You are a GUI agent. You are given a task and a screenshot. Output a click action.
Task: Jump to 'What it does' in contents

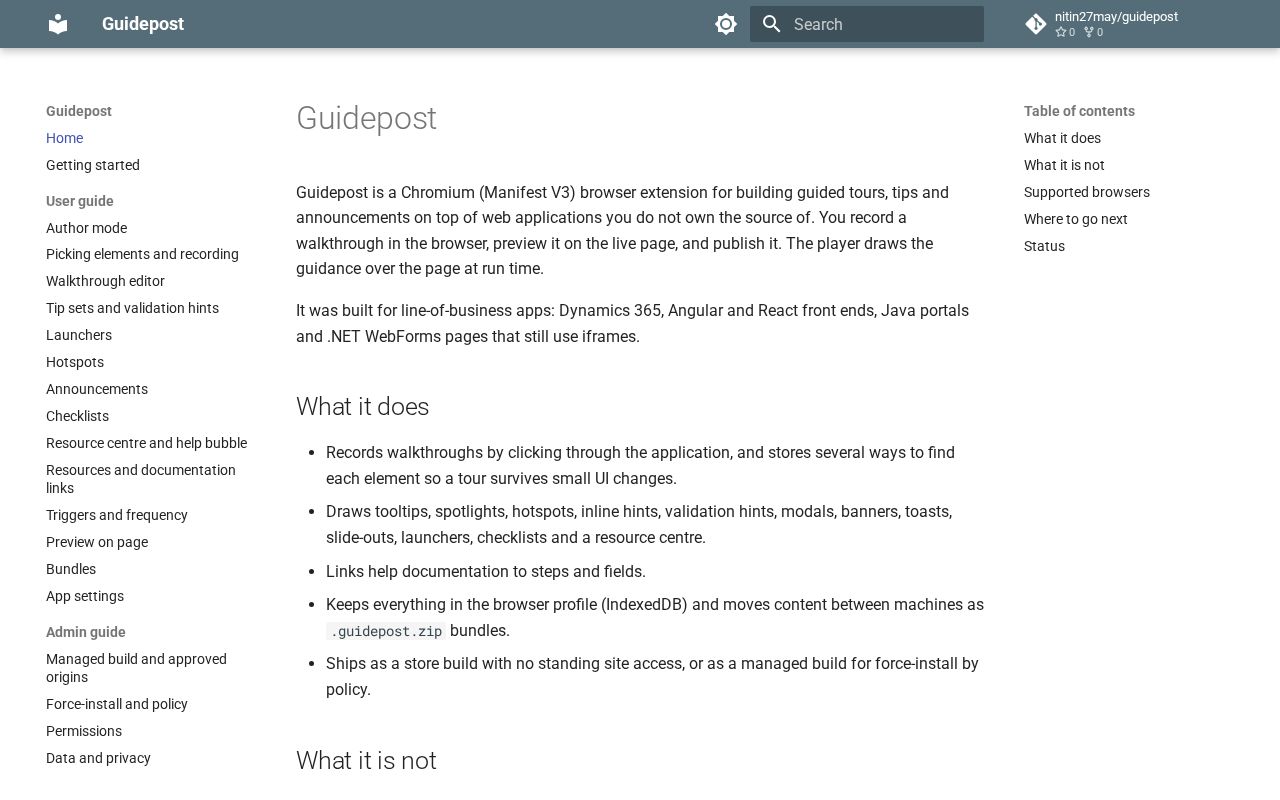(x=1062, y=138)
